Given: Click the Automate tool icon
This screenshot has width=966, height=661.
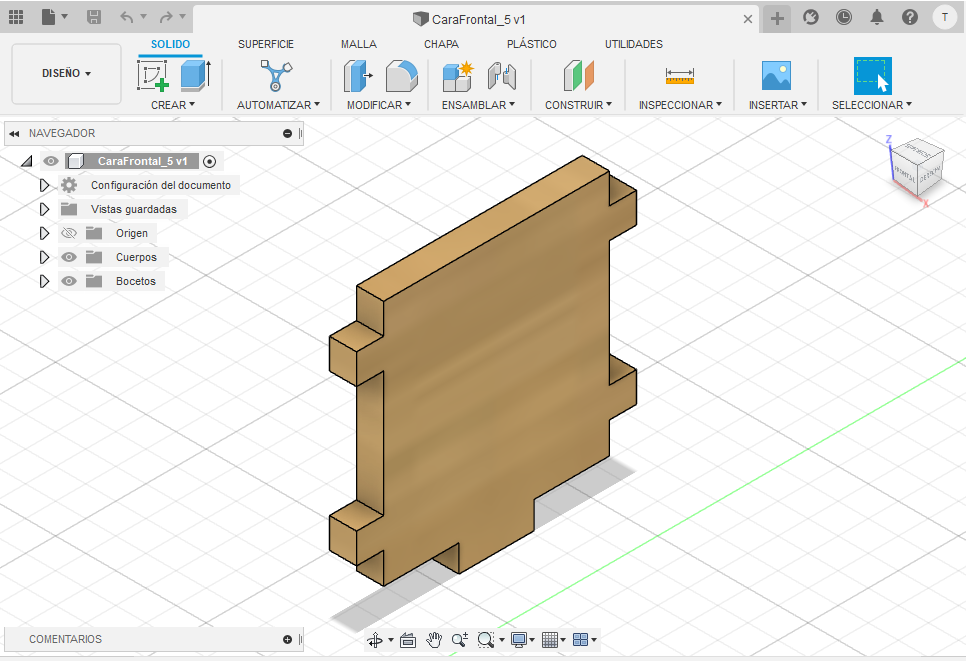Looking at the screenshot, I should tap(276, 76).
